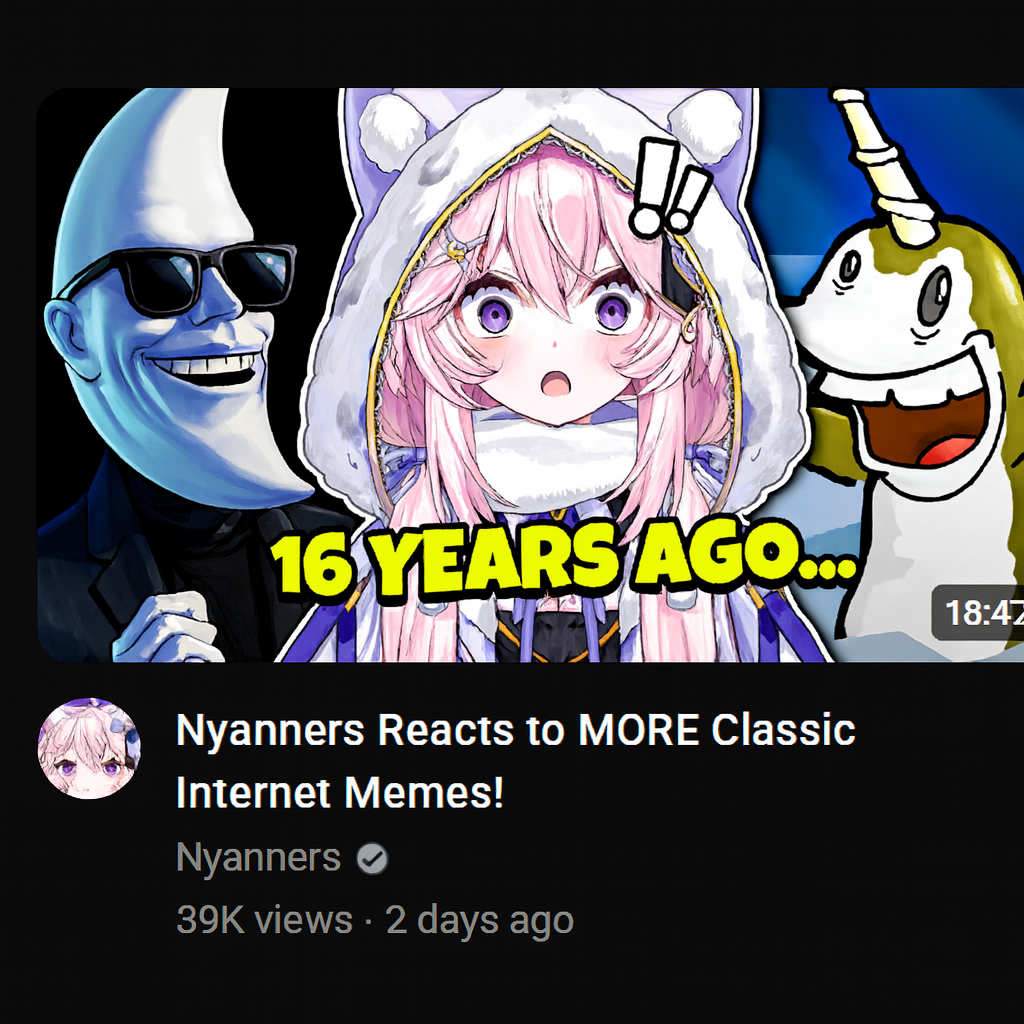Open 'Nyanners Reacts to MORE Classic' title link

coord(515,730)
